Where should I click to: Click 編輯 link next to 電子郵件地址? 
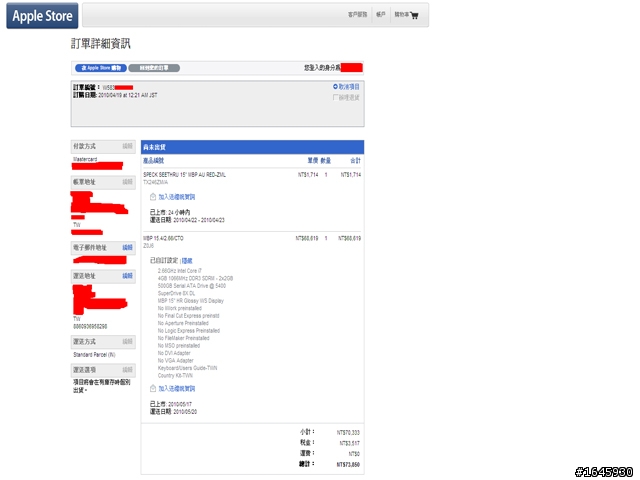click(127, 247)
